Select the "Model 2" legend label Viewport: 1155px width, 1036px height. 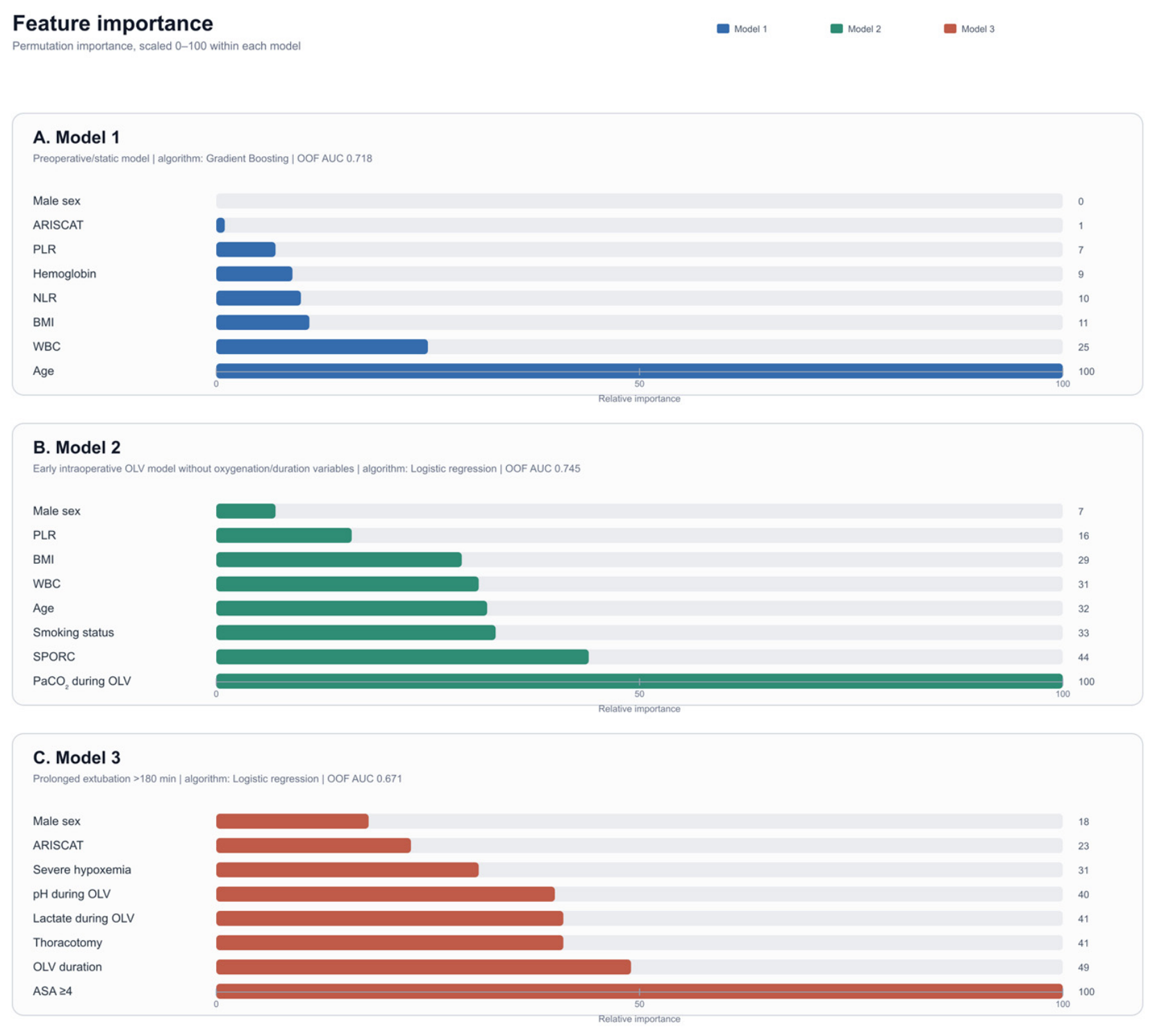(864, 29)
